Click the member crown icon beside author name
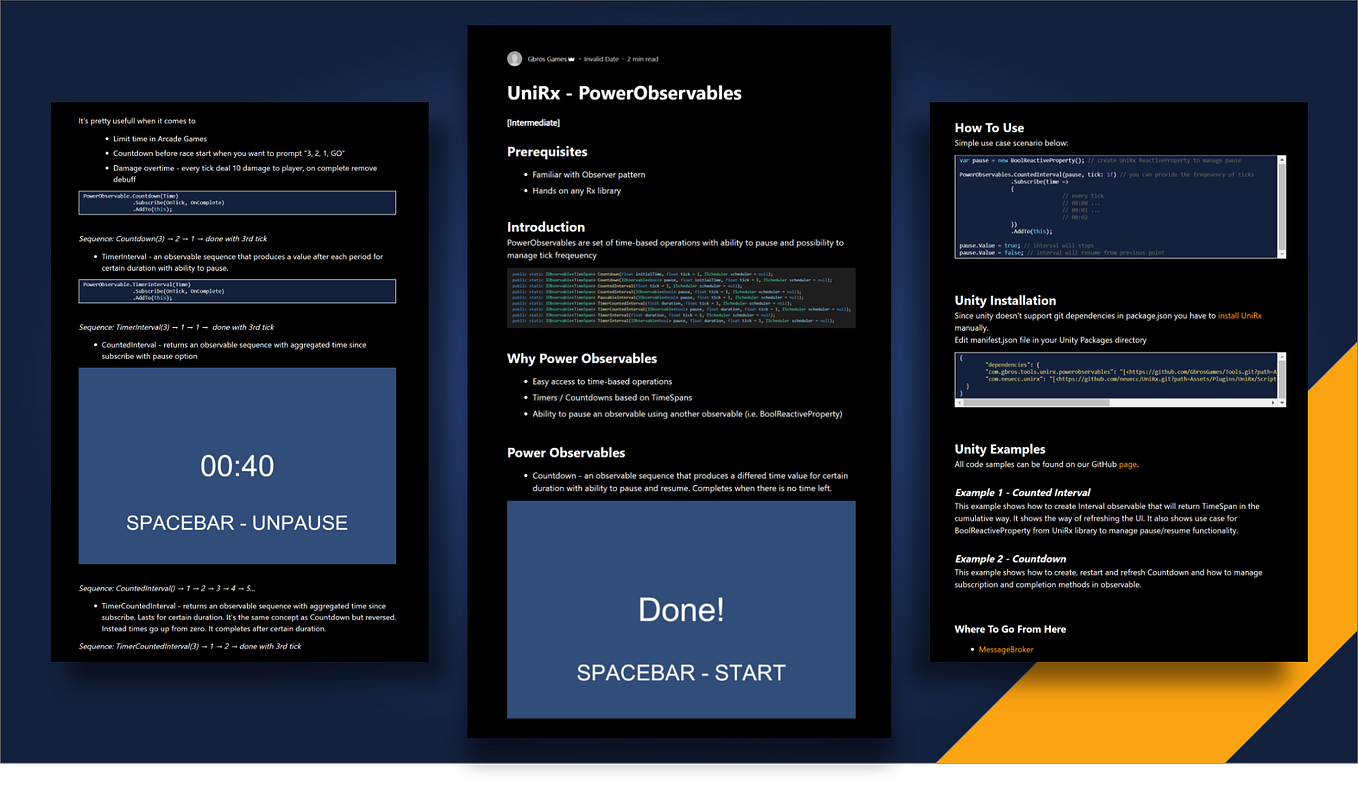1358x791 pixels. (x=571, y=58)
